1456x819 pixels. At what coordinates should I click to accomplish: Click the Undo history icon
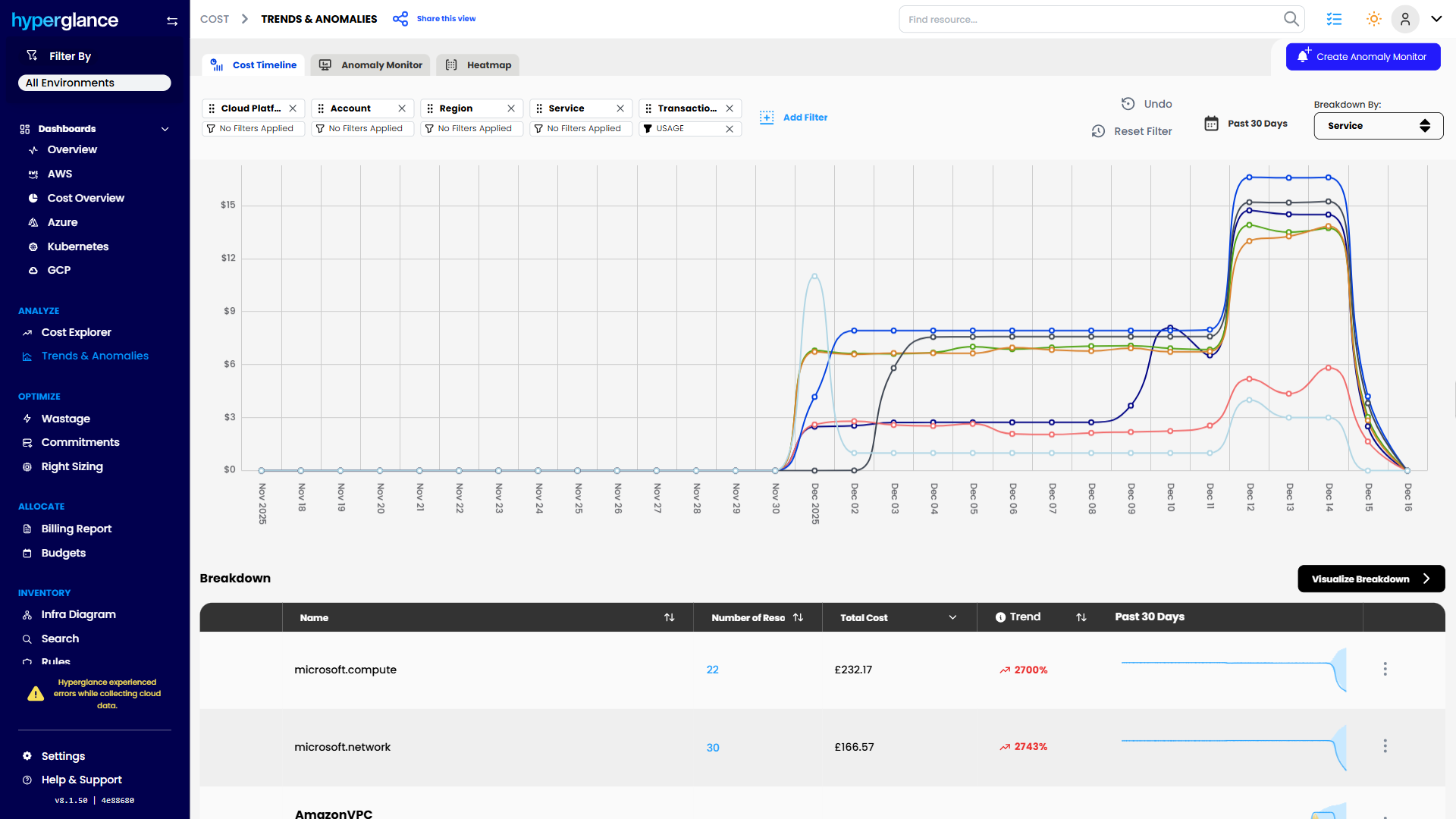coord(1128,104)
